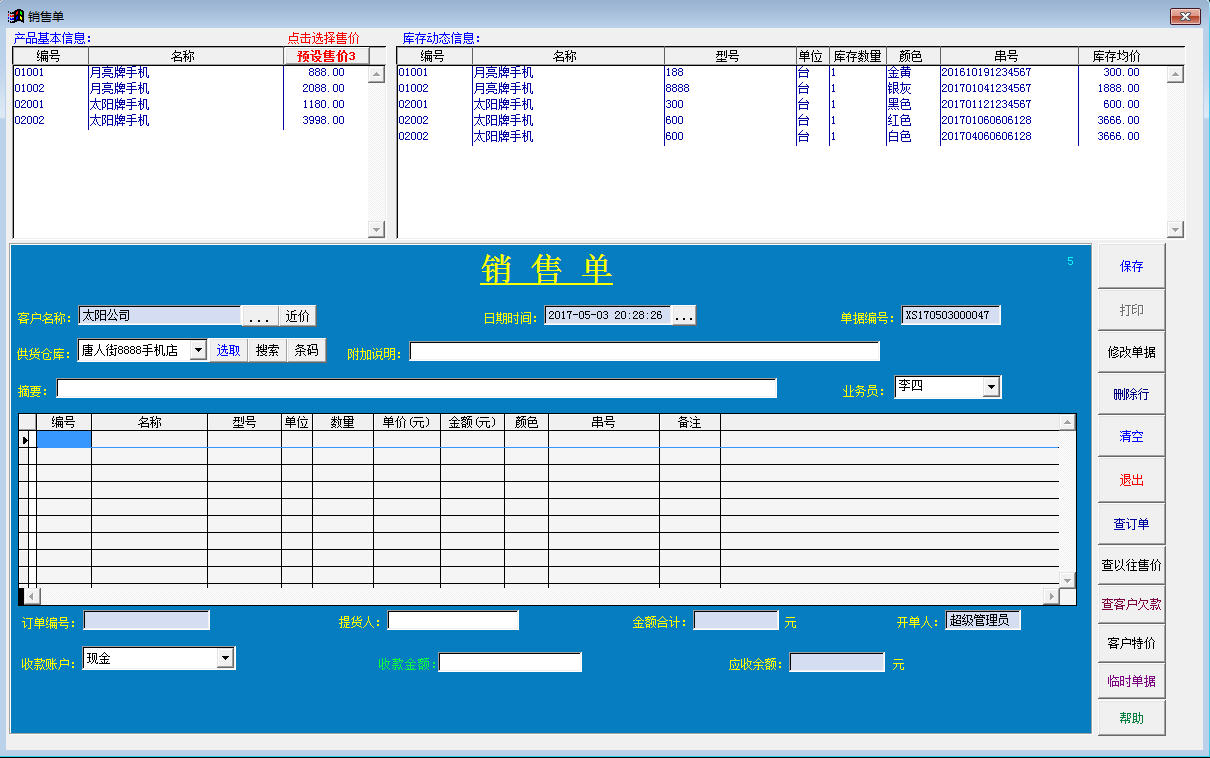Click the 删除行 button
The image size is (1210, 758).
pyautogui.click(x=1131, y=394)
